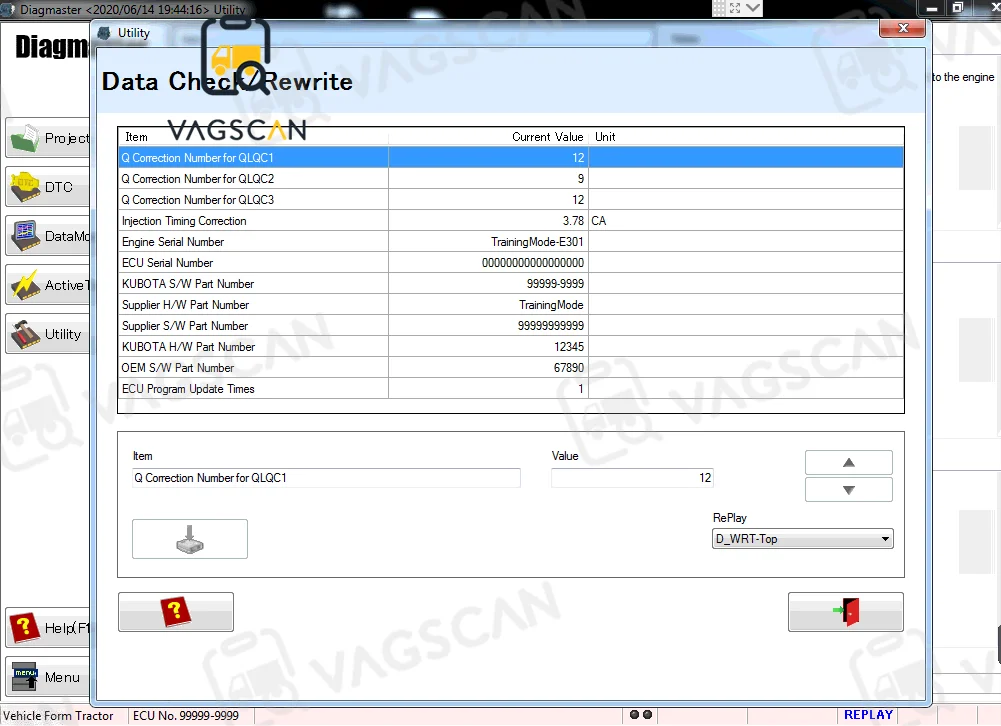Move selection up with the up arrow
1001x726 pixels.
click(x=848, y=462)
